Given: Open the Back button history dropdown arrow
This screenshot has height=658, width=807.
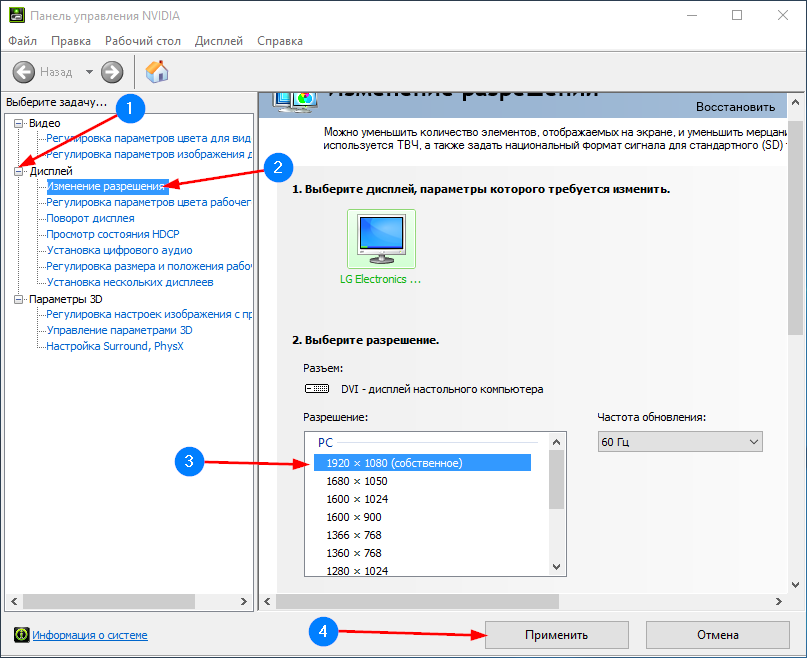Looking at the screenshot, I should click(89, 72).
